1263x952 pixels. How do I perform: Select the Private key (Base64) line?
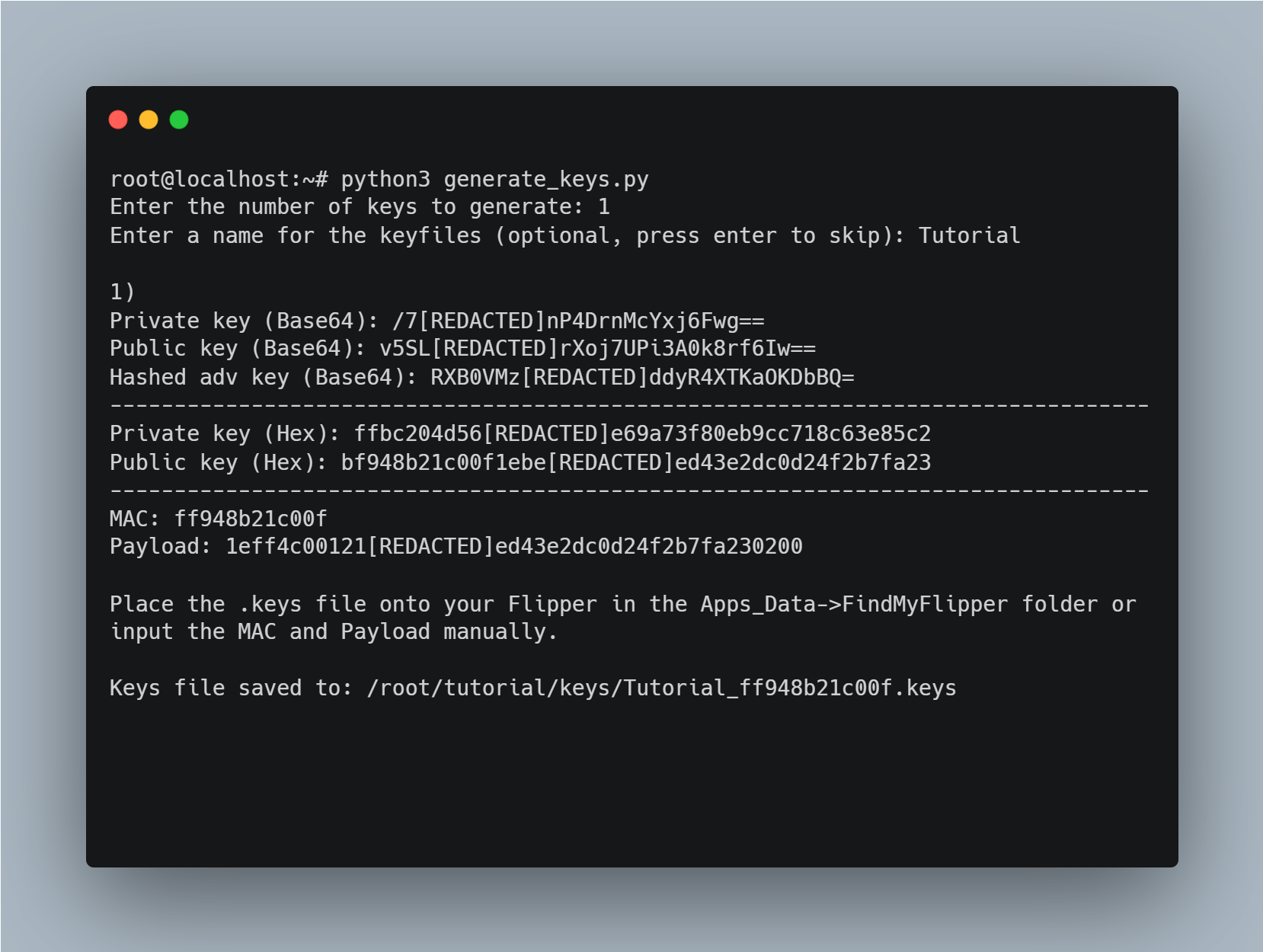click(437, 321)
